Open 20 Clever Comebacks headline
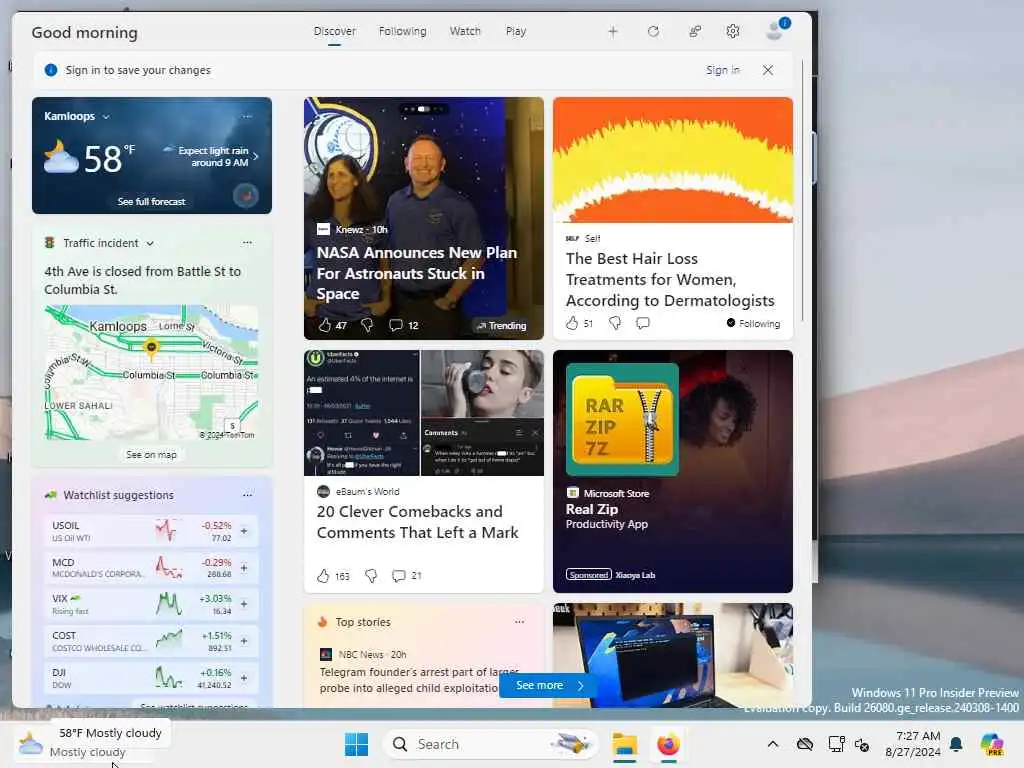 (x=417, y=522)
